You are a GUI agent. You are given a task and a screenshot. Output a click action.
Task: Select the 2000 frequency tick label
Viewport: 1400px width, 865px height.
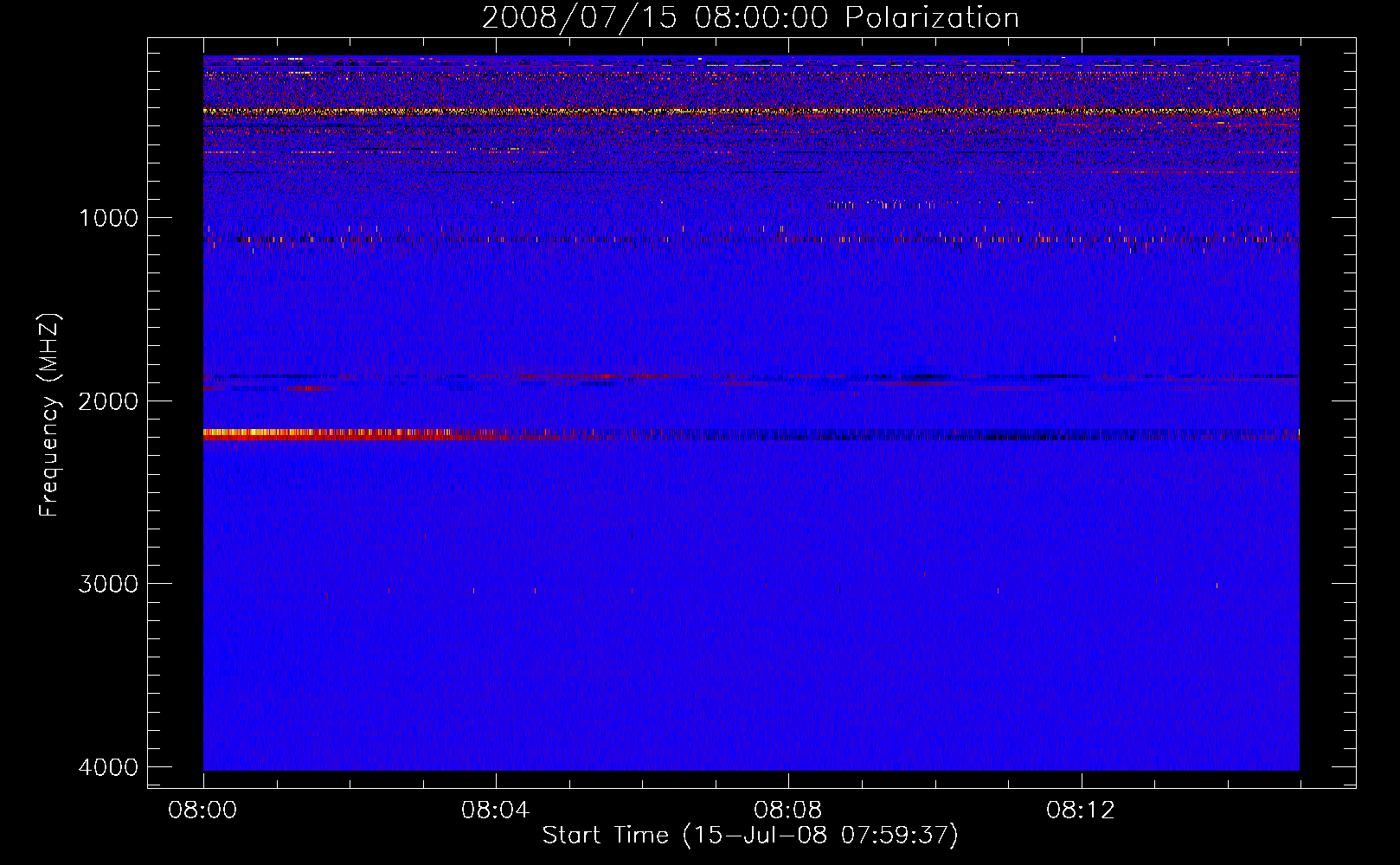(108, 401)
